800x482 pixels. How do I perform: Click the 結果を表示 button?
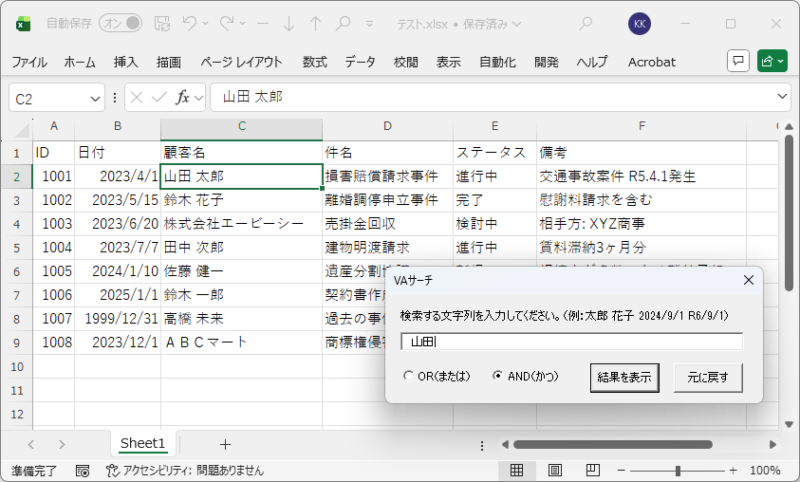tap(625, 377)
